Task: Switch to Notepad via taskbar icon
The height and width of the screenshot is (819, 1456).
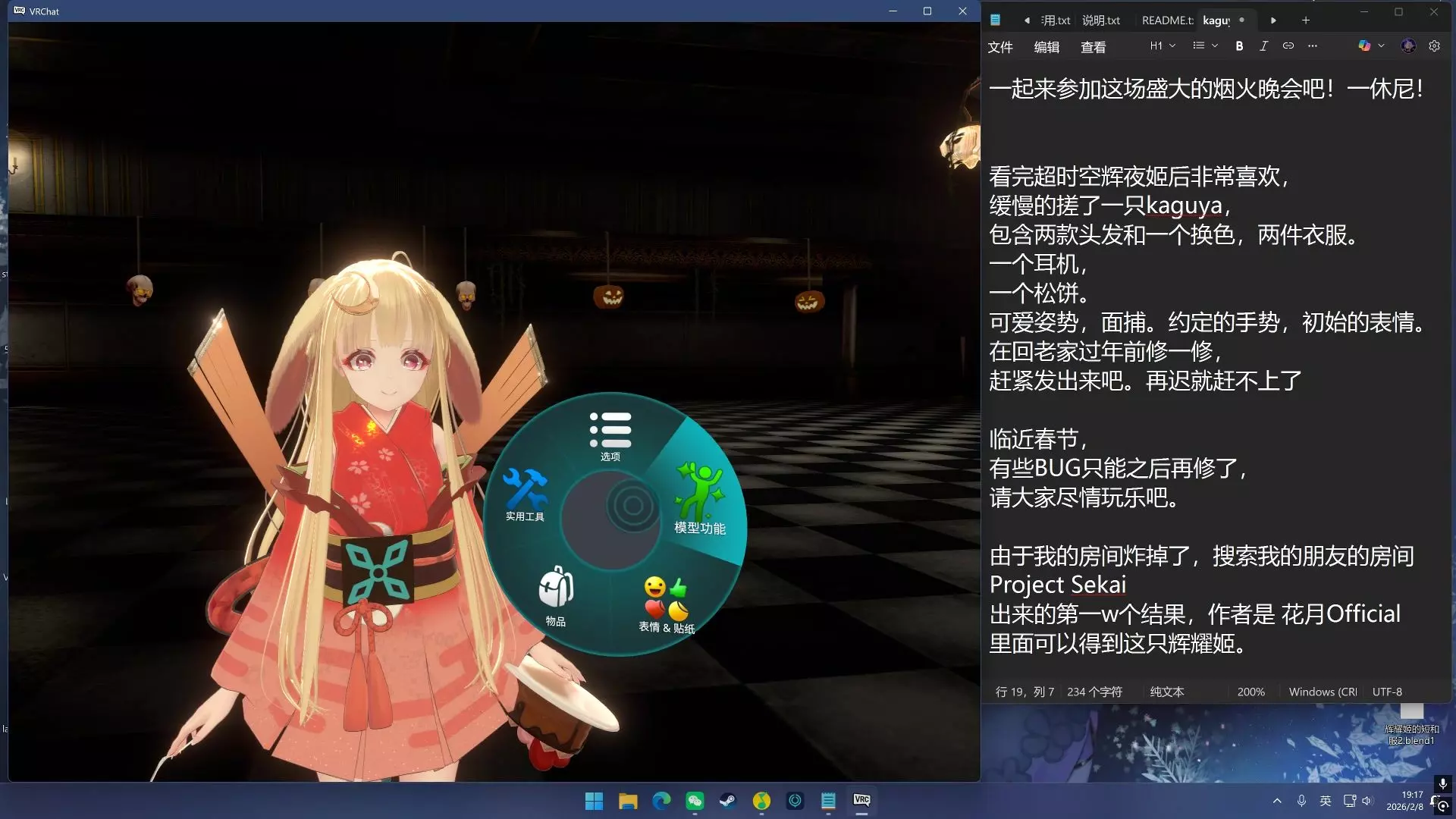Action: 828,801
